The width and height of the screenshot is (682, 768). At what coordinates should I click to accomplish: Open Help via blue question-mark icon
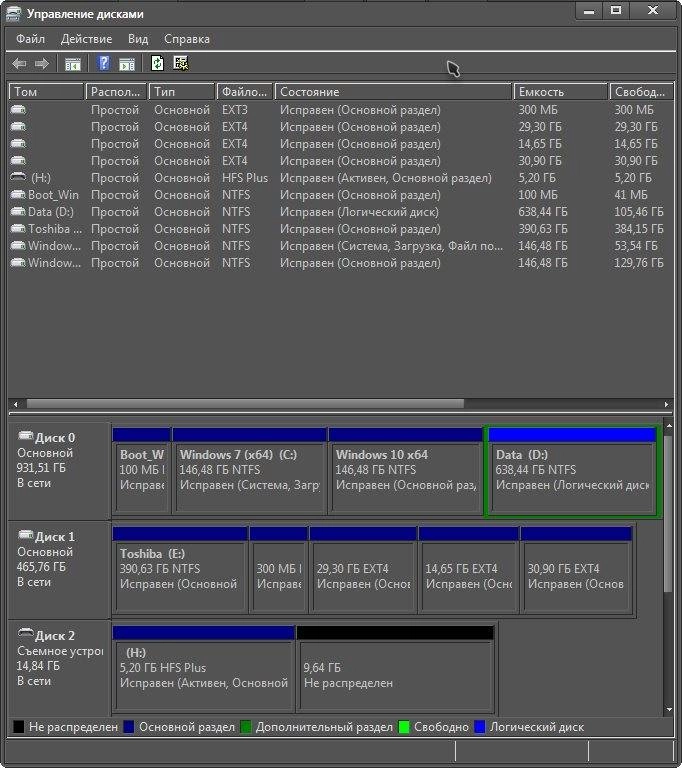[x=104, y=63]
